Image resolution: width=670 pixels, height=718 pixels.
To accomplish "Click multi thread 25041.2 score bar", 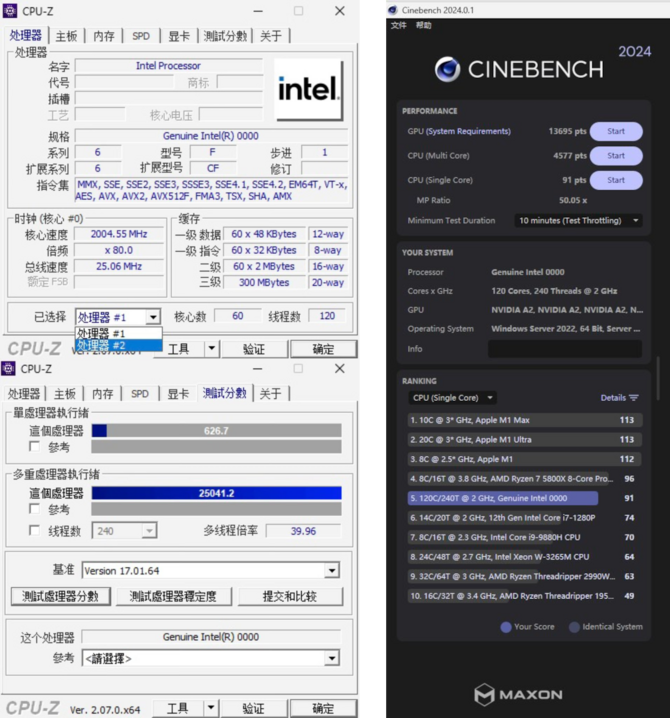I will tap(216, 493).
